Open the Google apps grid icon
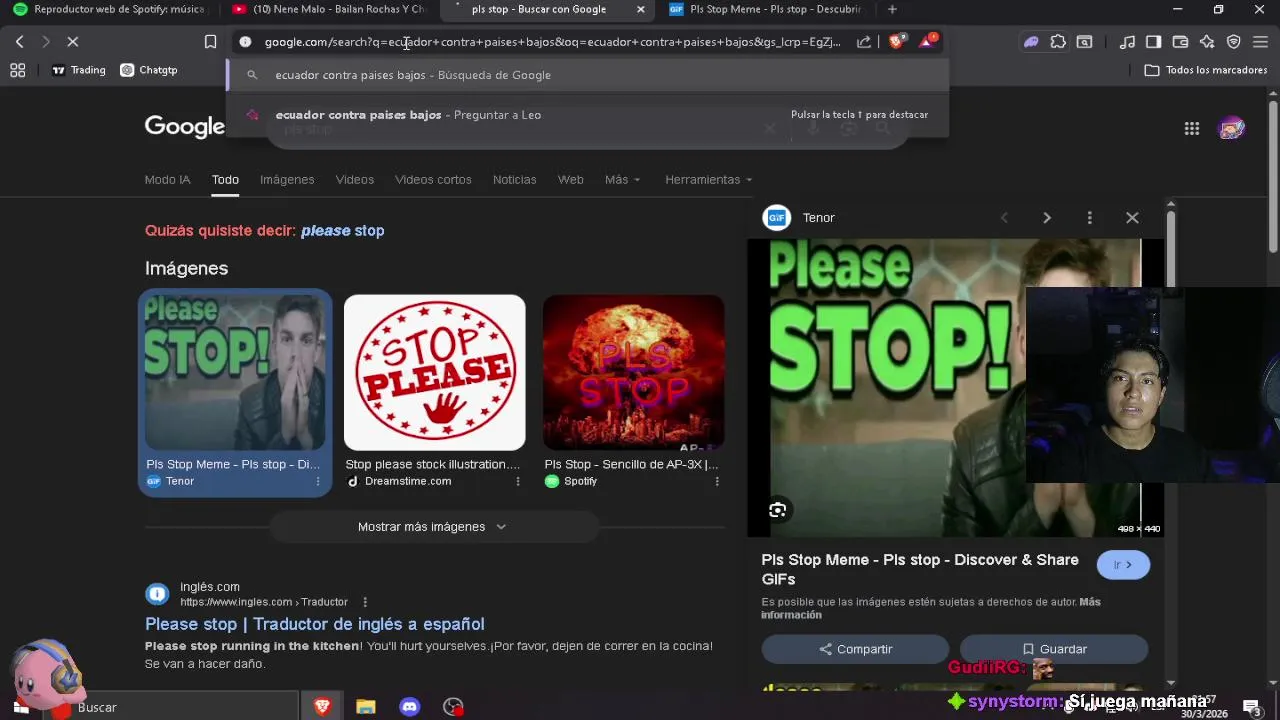The height and width of the screenshot is (720, 1280). [x=1191, y=128]
